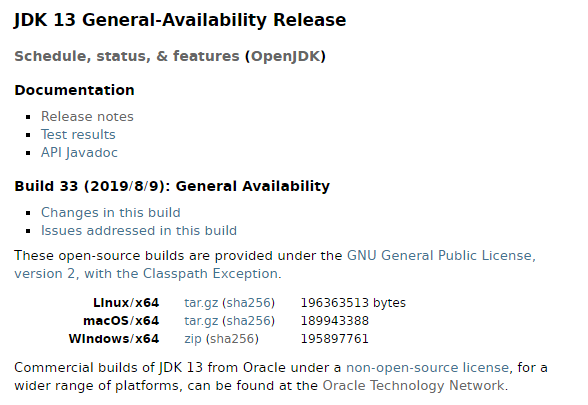The width and height of the screenshot is (588, 405).
Task: Open version 2 Classpath Exception link
Action: (147, 274)
